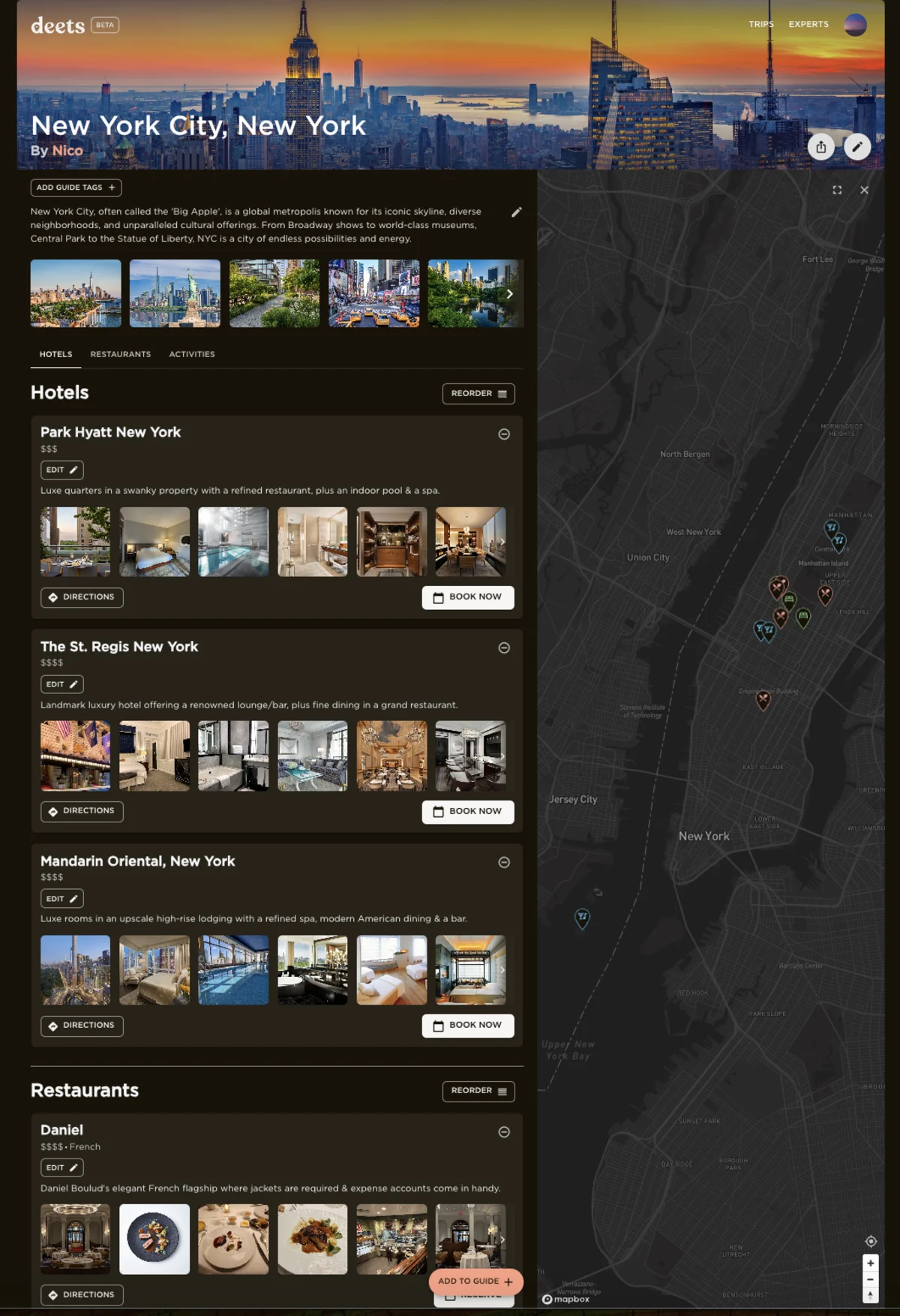Book Park Hyatt New York now

point(468,597)
